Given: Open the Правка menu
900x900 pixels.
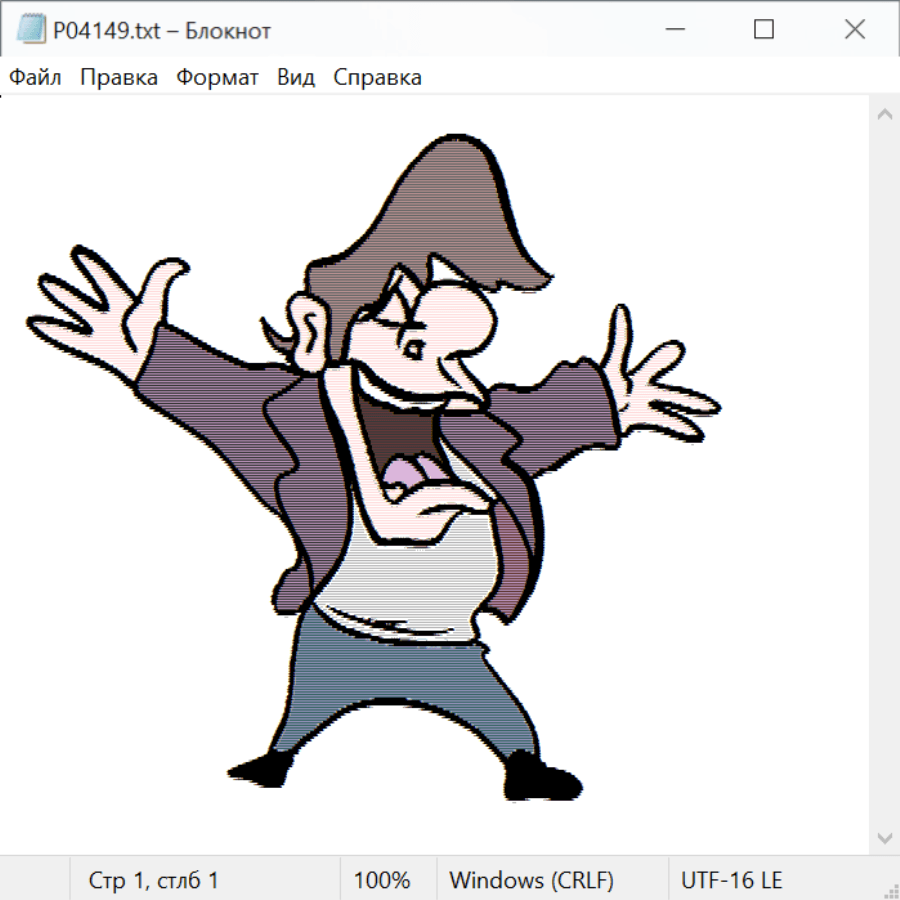Looking at the screenshot, I should tap(119, 78).
